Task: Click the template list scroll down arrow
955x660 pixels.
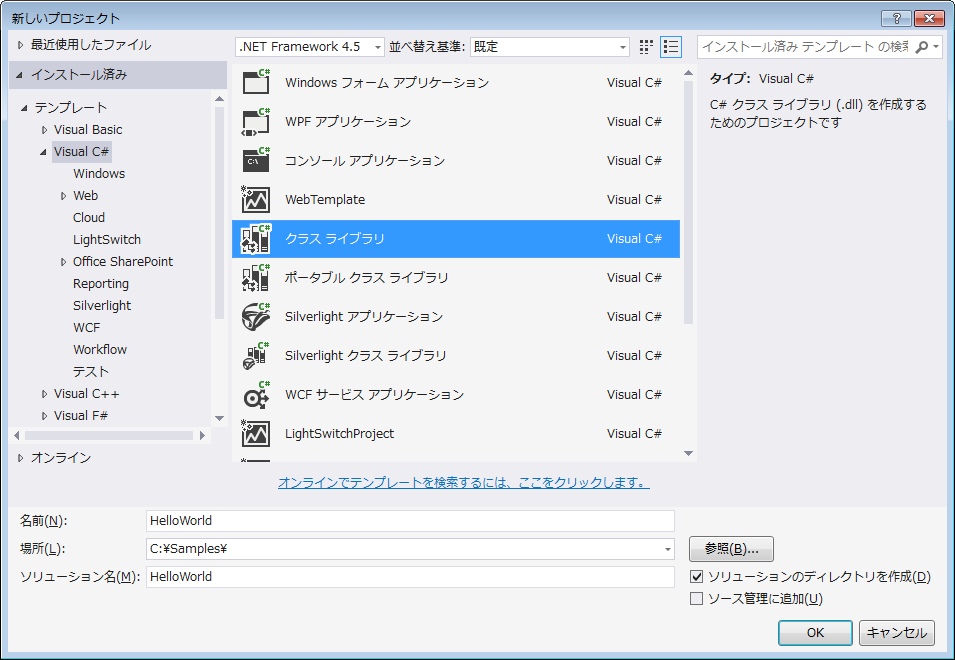Action: point(688,453)
